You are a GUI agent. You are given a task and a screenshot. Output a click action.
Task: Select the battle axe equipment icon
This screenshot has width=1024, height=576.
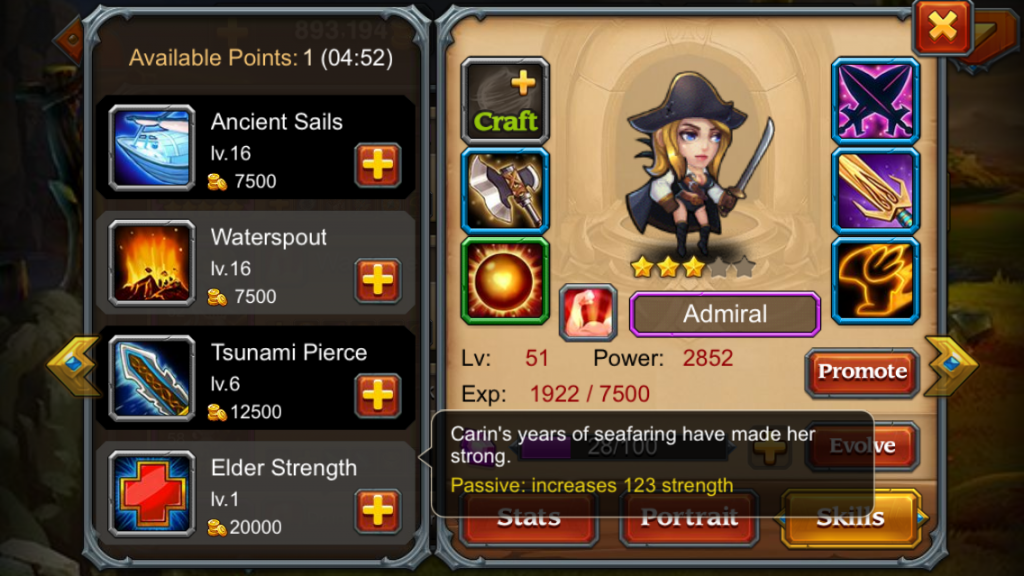(505, 191)
